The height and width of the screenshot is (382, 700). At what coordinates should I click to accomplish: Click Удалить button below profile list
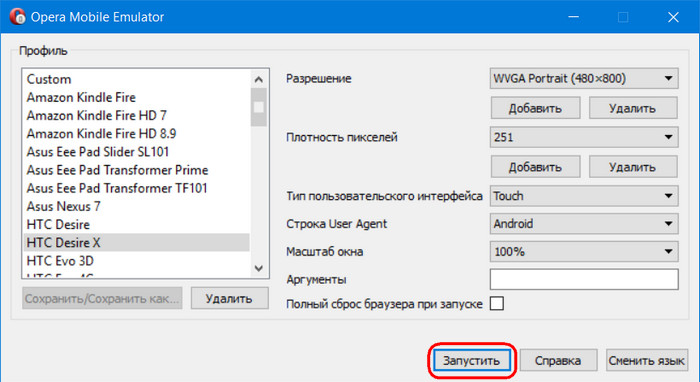[229, 298]
